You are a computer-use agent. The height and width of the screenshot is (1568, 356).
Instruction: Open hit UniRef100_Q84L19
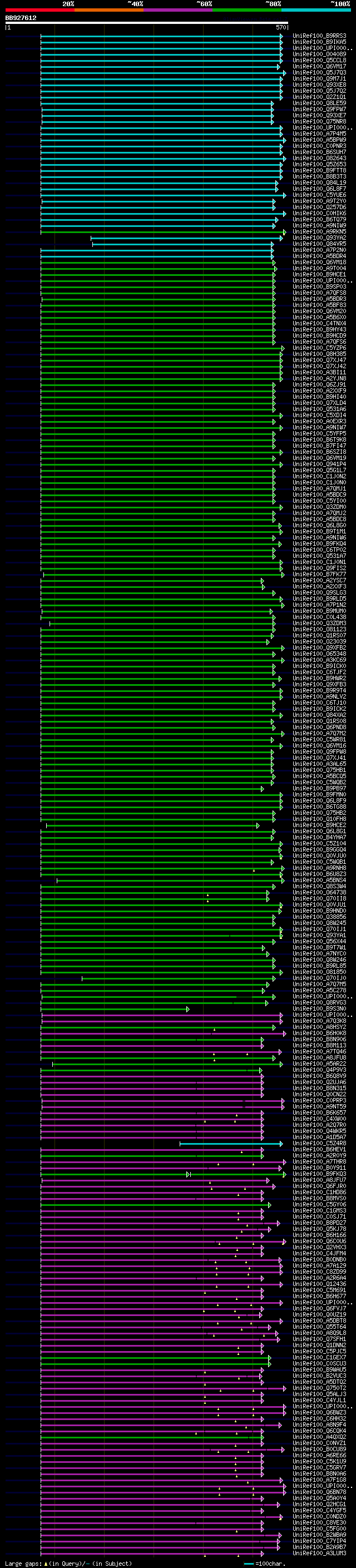[319, 182]
